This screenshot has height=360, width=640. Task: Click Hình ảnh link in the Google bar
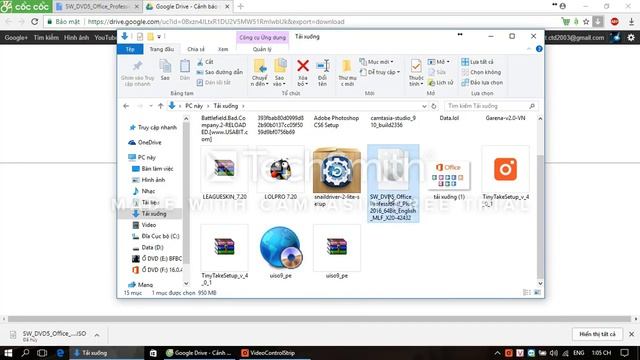(76, 38)
